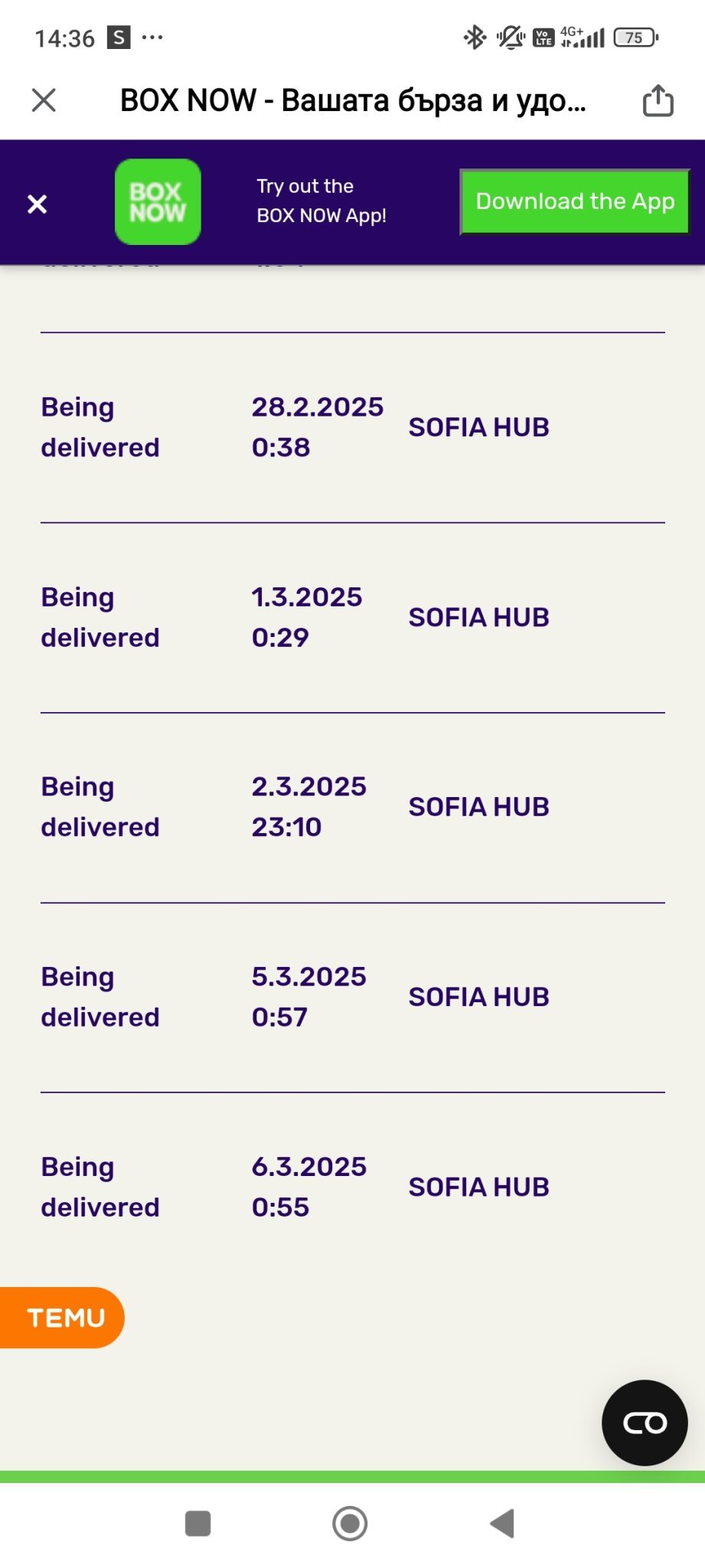Tap the battery indicator showing 75

click(x=635, y=37)
